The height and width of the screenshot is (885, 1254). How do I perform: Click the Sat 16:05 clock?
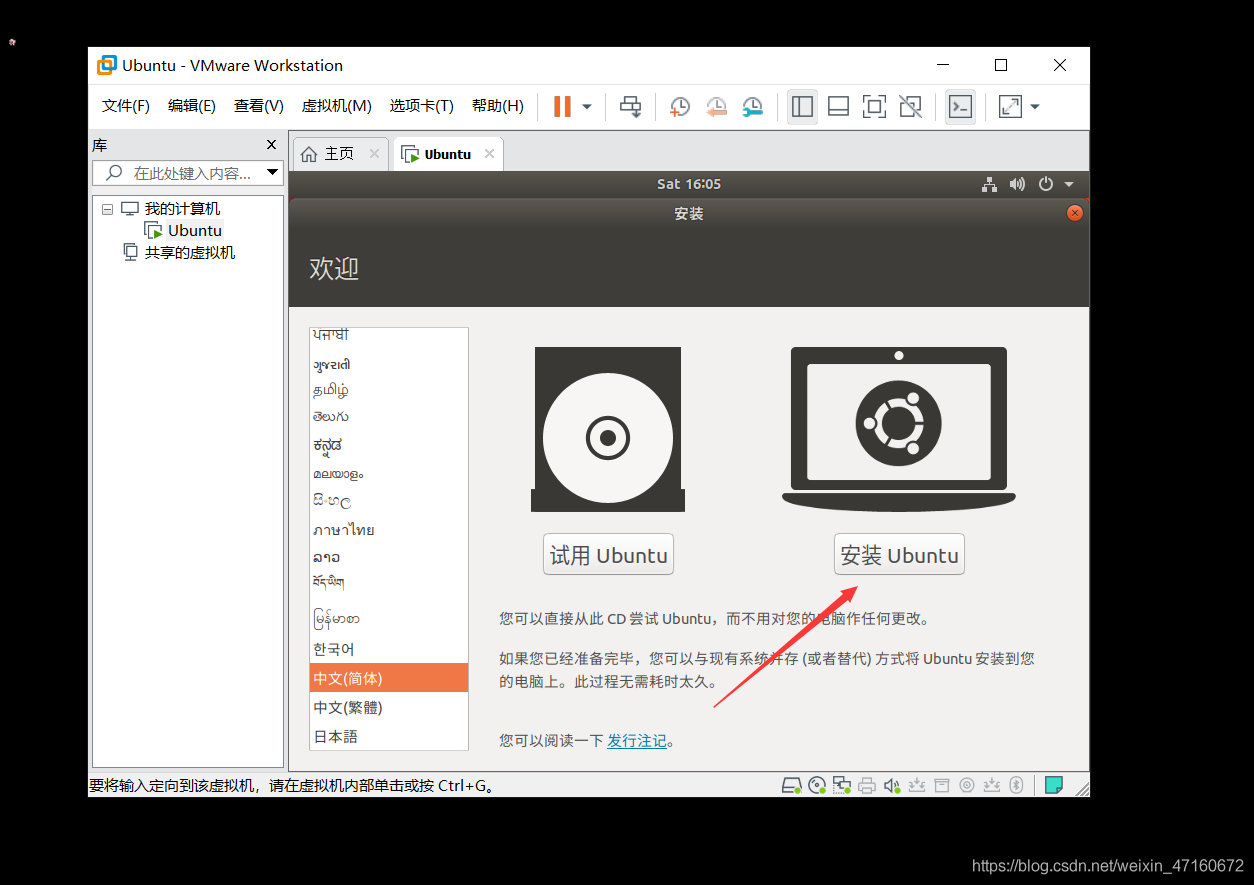point(689,184)
